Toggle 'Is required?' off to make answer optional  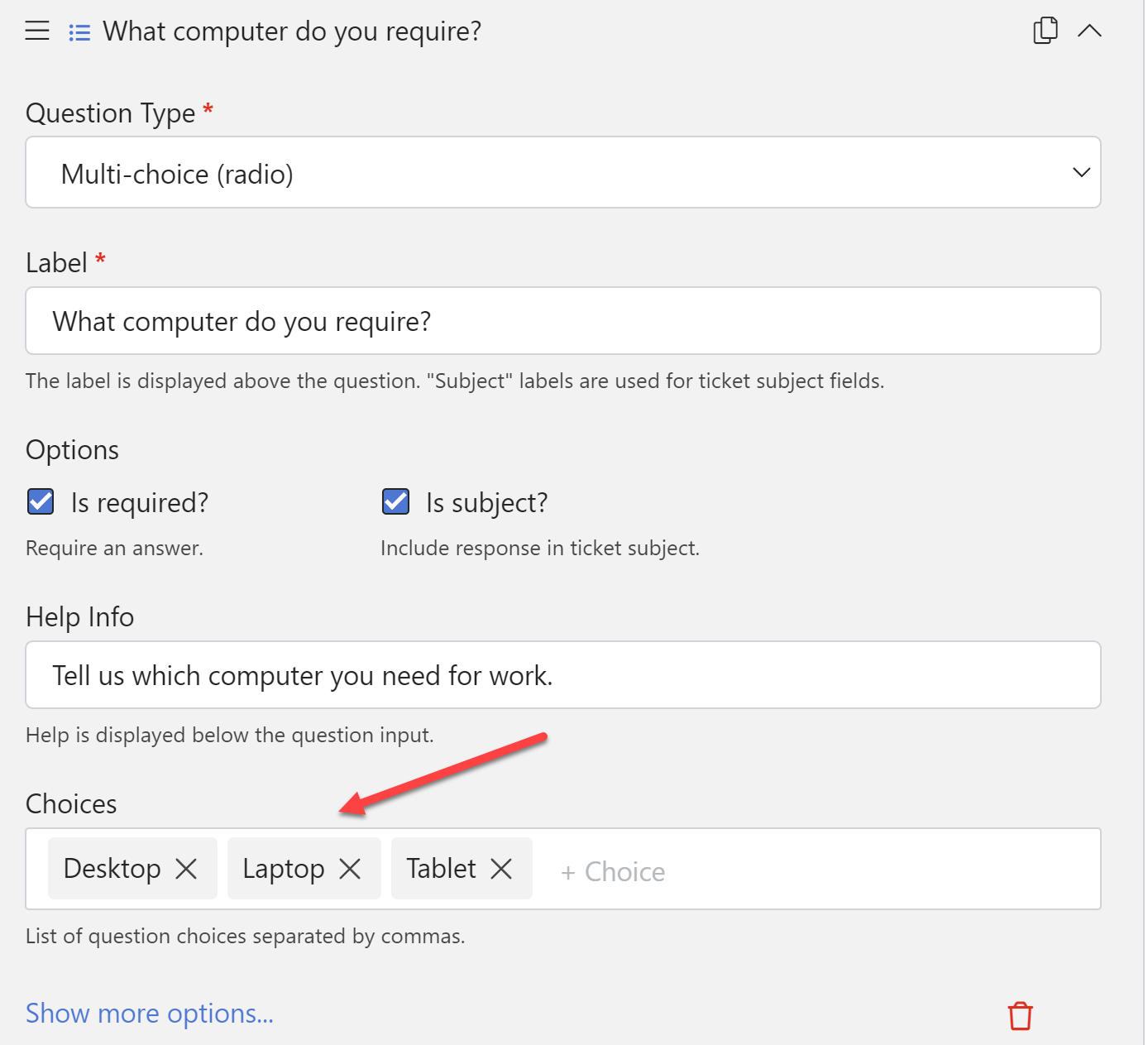tap(40, 501)
